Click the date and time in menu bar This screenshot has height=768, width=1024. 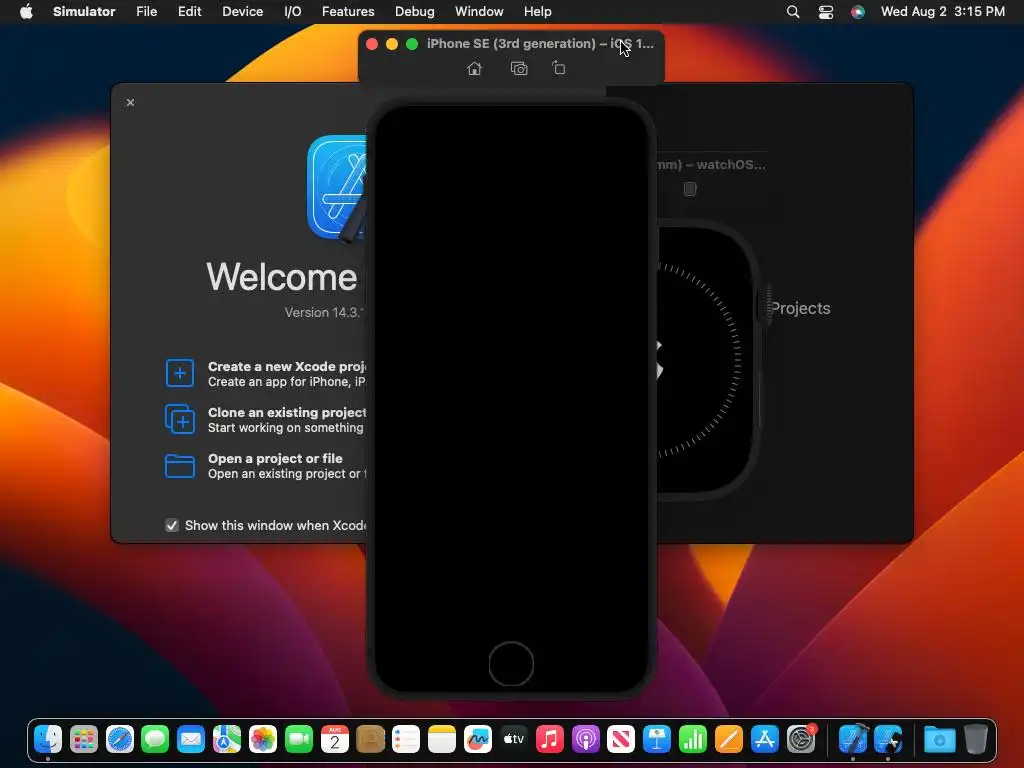942,11
